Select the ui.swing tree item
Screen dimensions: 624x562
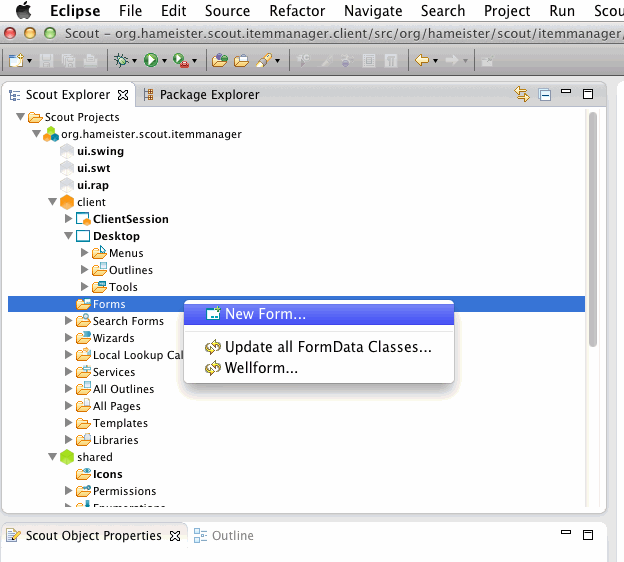99,151
